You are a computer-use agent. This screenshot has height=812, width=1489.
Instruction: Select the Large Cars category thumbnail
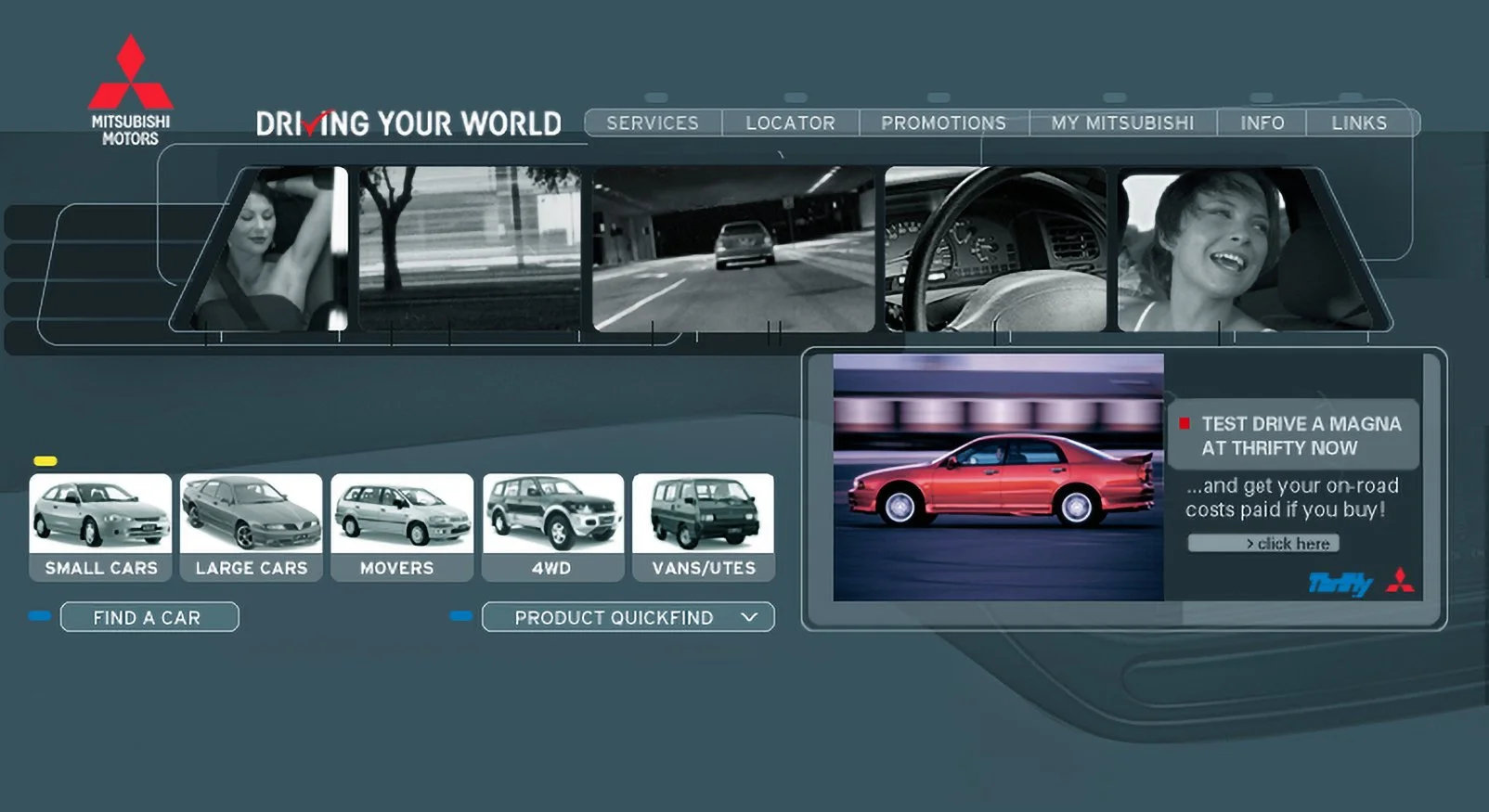(252, 527)
